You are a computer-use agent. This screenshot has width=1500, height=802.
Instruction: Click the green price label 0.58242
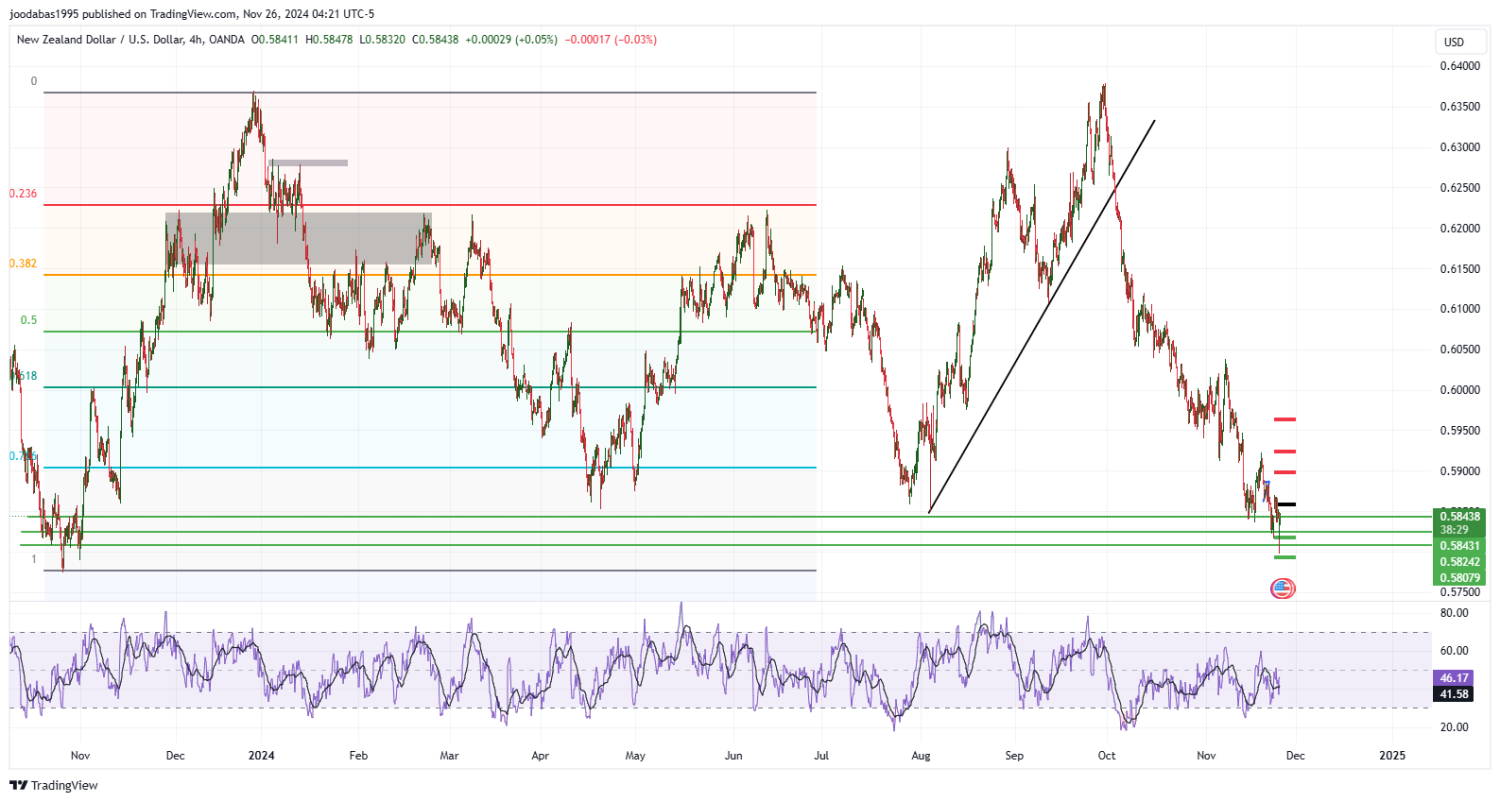point(1460,562)
